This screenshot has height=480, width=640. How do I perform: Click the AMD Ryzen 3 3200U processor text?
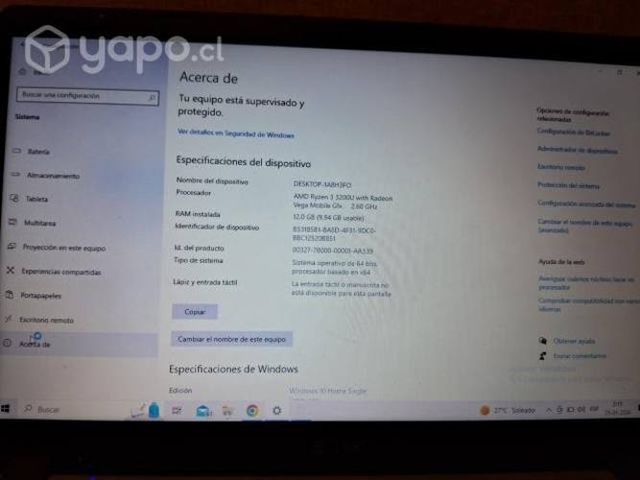click(343, 202)
